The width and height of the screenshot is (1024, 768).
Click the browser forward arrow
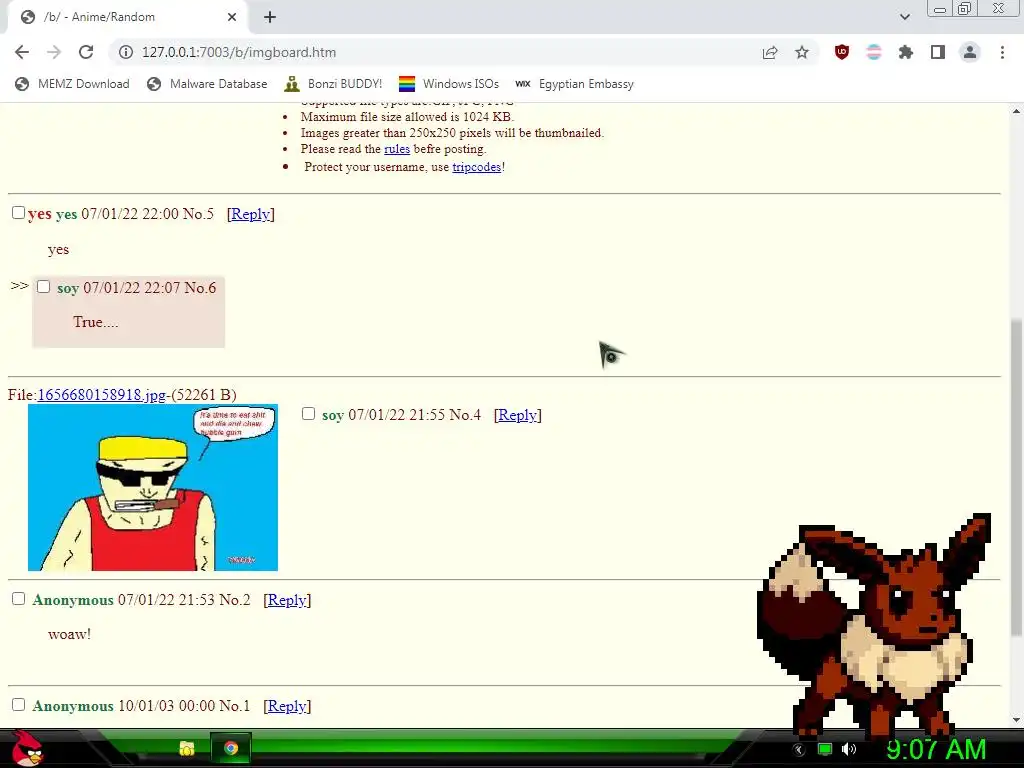coord(54,52)
